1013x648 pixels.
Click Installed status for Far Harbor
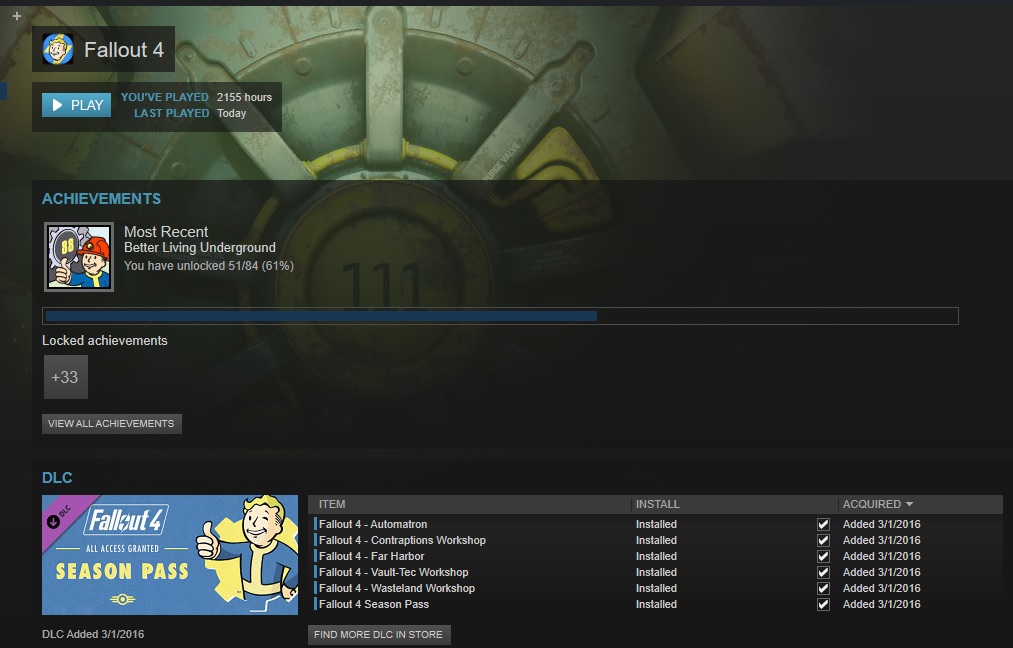pos(656,556)
